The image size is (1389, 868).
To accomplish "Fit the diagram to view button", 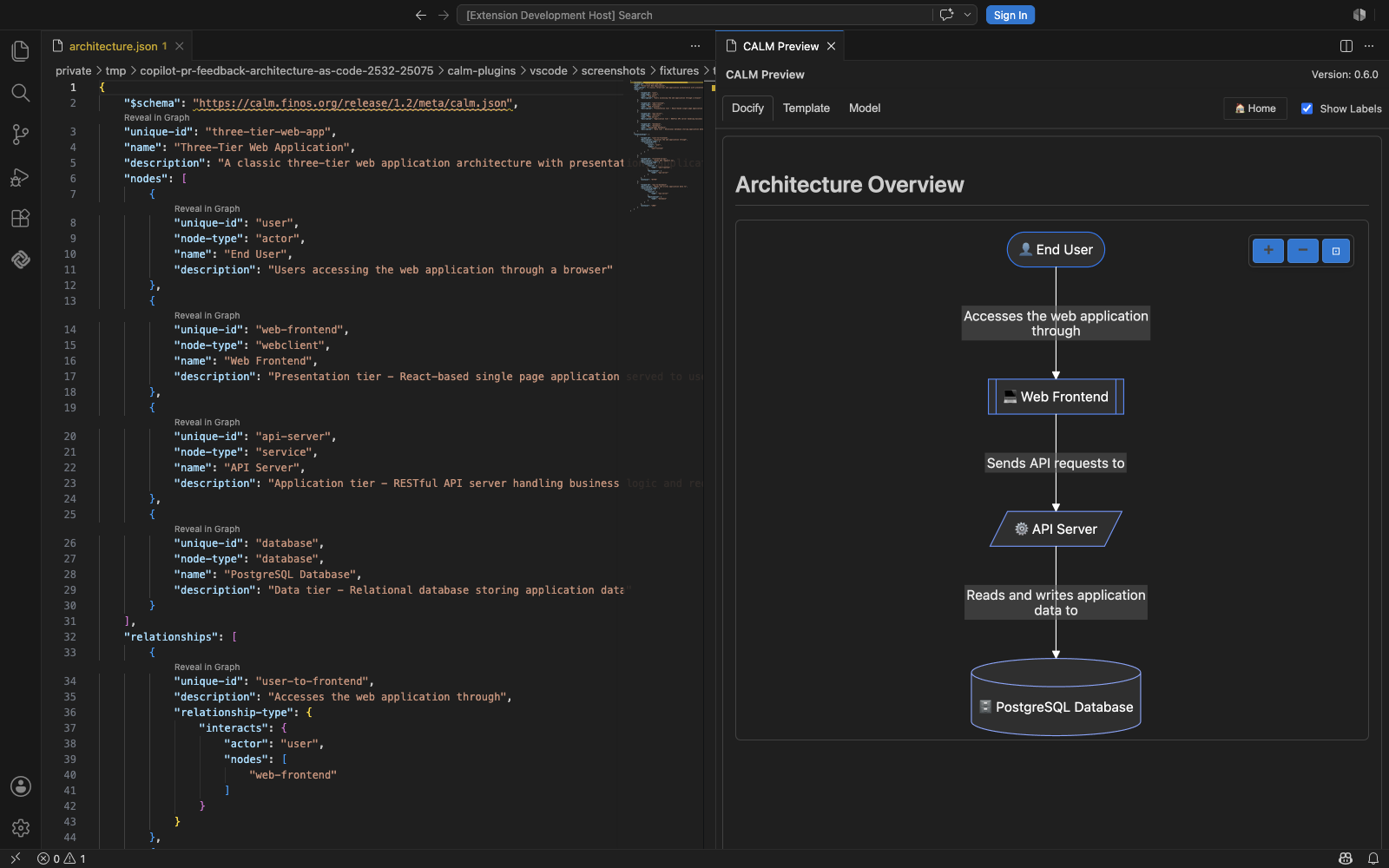I will pyautogui.click(x=1336, y=251).
